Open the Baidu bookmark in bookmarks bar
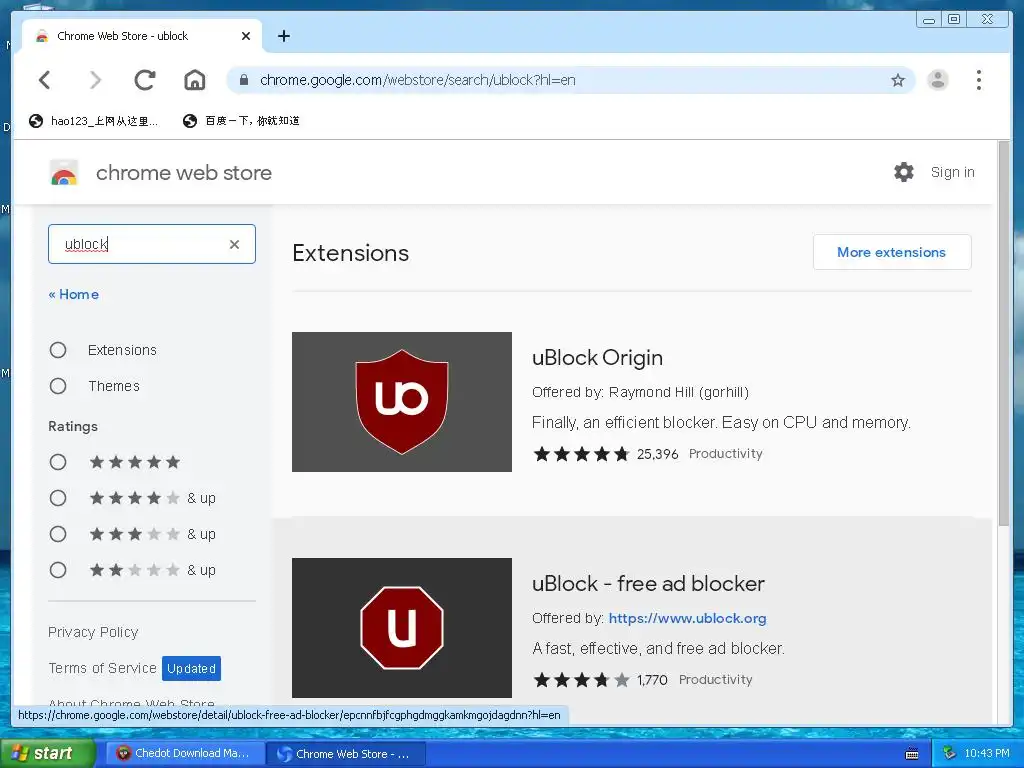The height and width of the screenshot is (768, 1024). [242, 121]
